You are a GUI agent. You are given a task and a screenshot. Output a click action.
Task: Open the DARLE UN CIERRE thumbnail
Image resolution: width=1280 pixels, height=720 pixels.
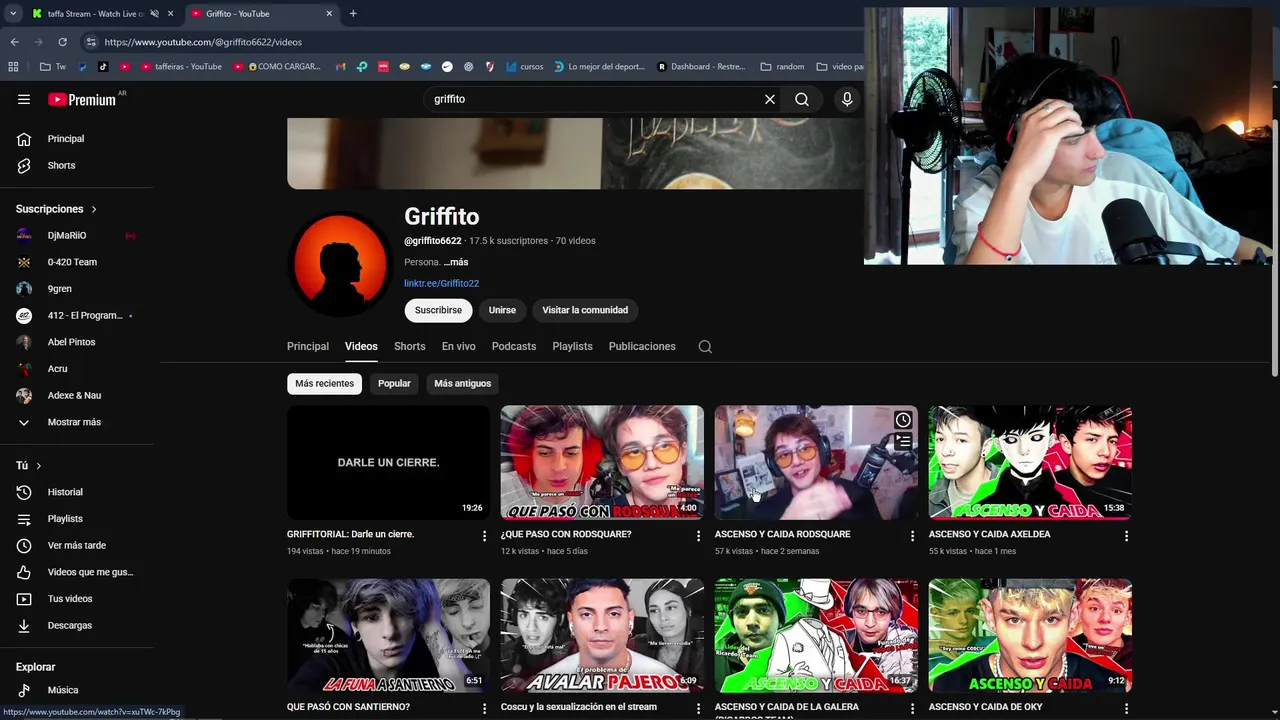(x=388, y=462)
